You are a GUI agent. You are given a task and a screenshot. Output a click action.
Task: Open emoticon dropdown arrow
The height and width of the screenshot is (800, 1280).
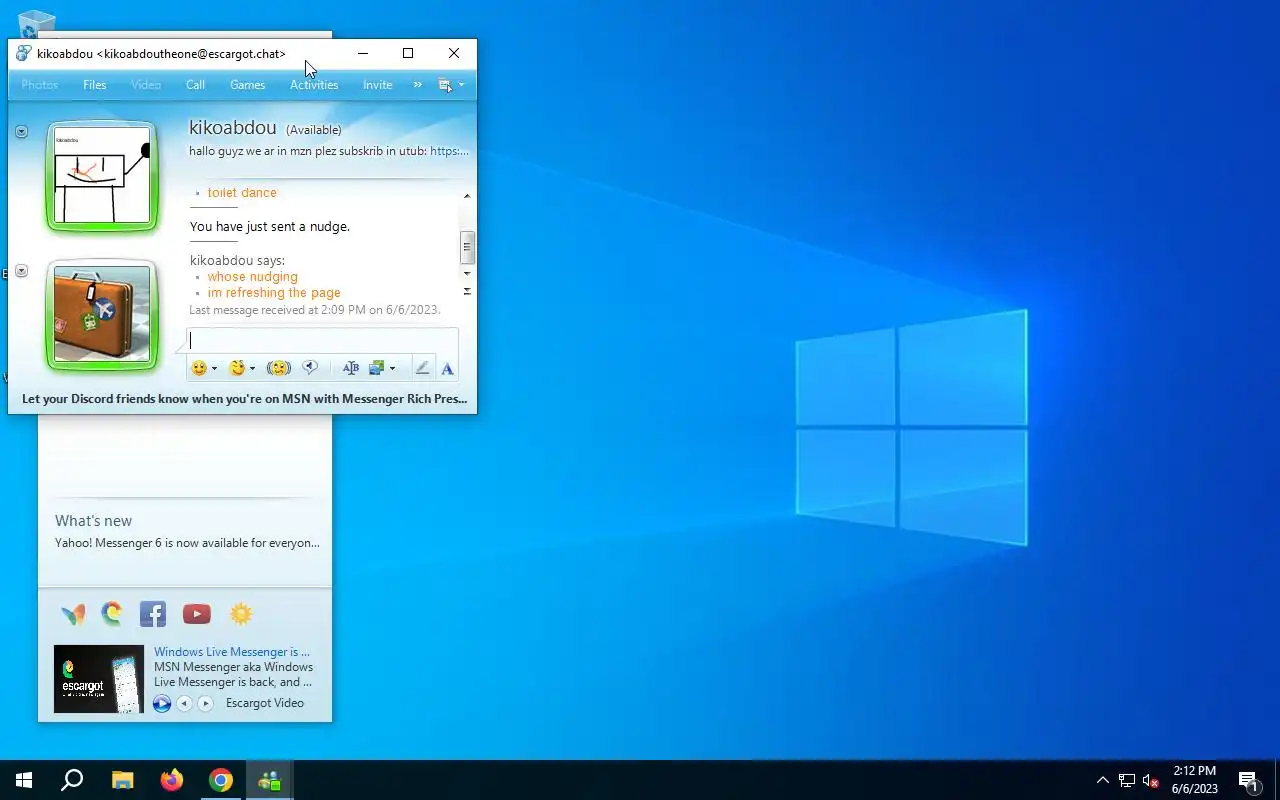point(214,369)
